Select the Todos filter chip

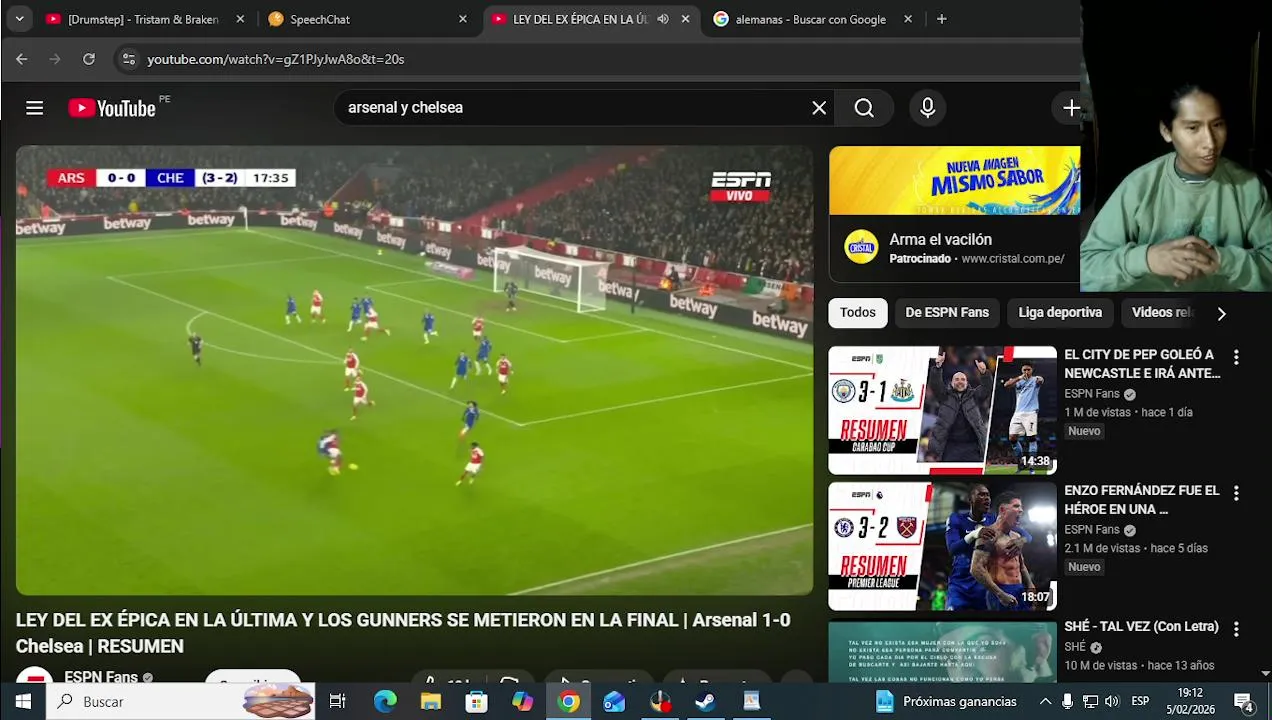coord(858,313)
